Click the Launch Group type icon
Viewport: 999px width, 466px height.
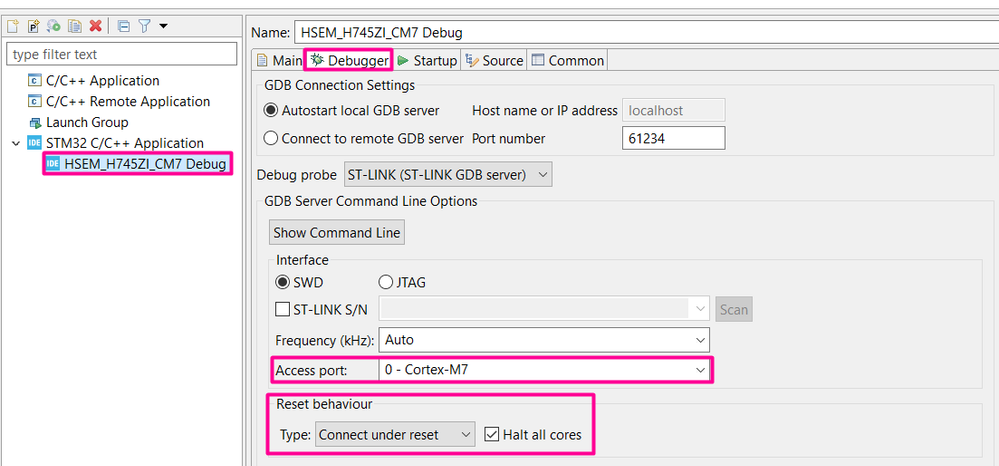[34, 122]
